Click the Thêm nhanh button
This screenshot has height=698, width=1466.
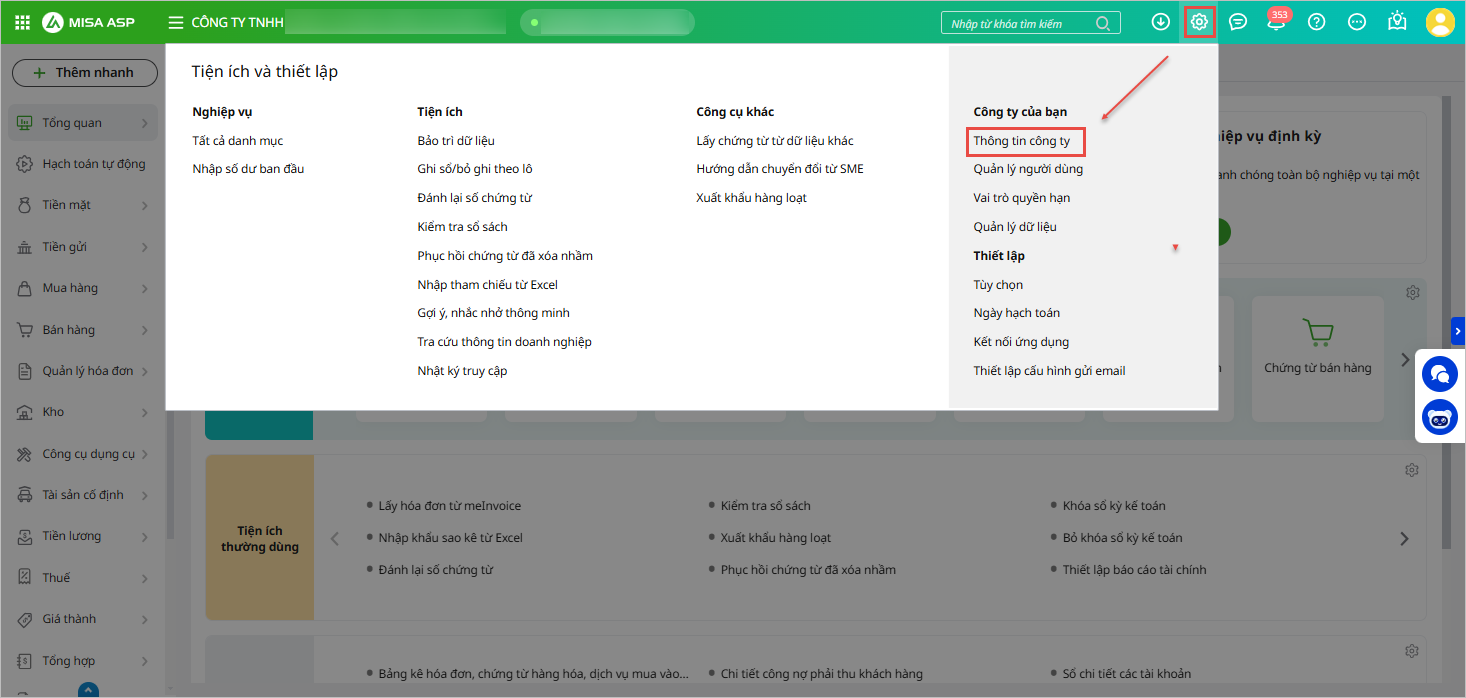(85, 73)
